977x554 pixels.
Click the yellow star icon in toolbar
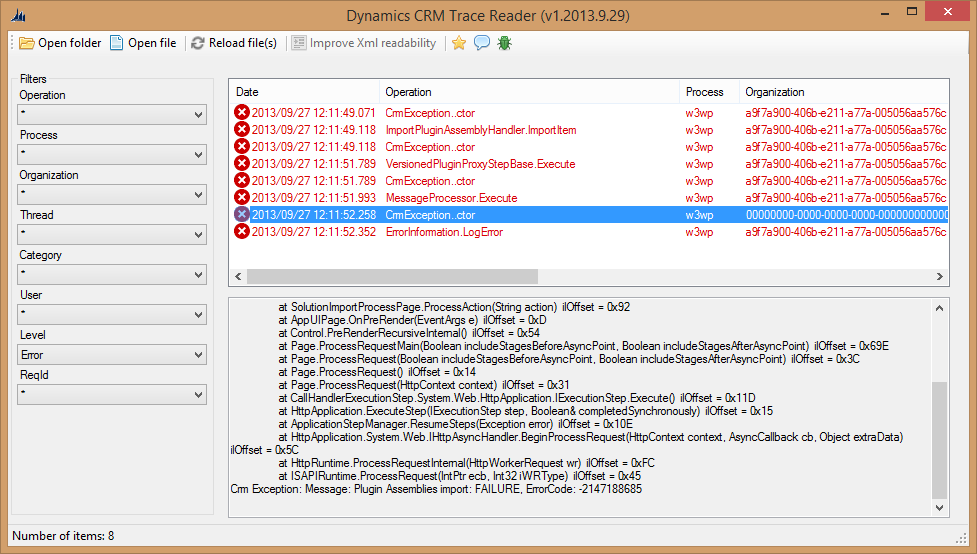pos(459,43)
